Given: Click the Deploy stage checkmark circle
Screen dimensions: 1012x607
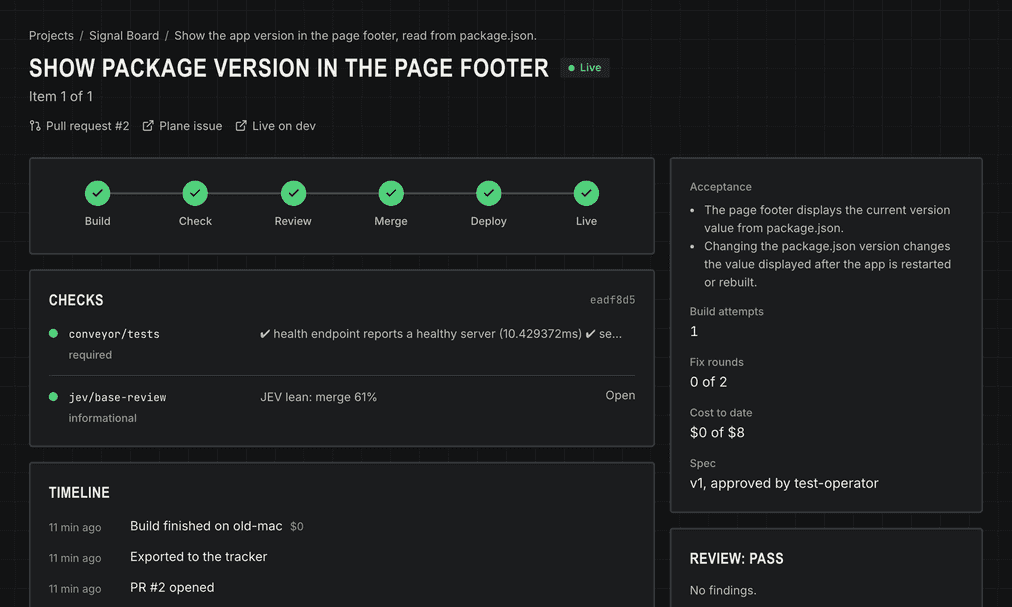Looking at the screenshot, I should tap(489, 193).
